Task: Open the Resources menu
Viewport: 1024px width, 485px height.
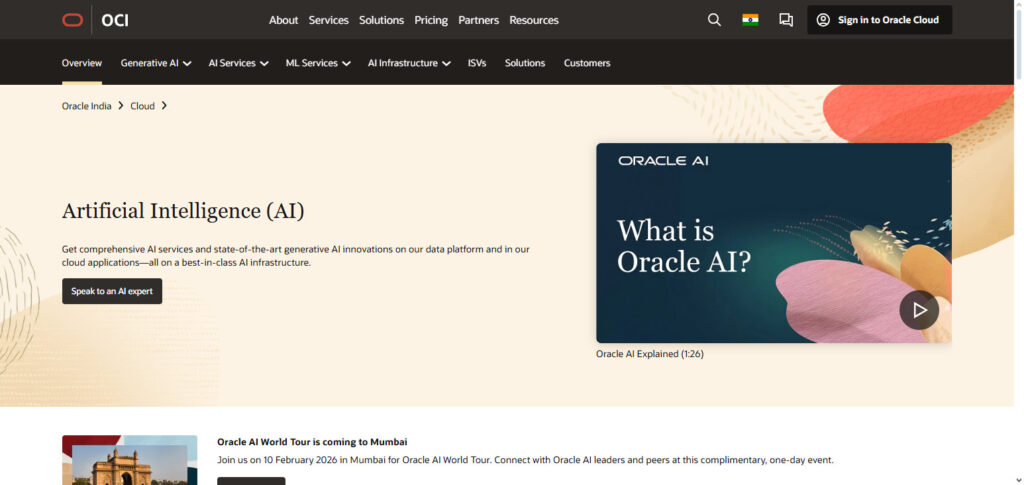Action: [x=534, y=20]
